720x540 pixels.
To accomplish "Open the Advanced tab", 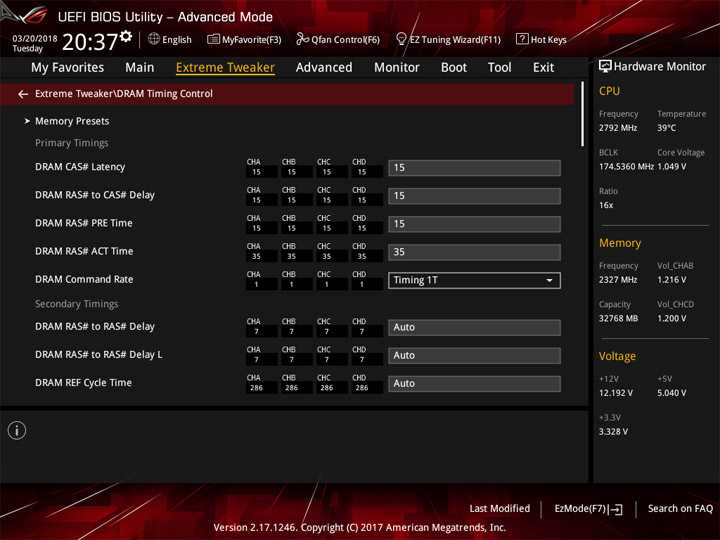I will pyautogui.click(x=324, y=68).
